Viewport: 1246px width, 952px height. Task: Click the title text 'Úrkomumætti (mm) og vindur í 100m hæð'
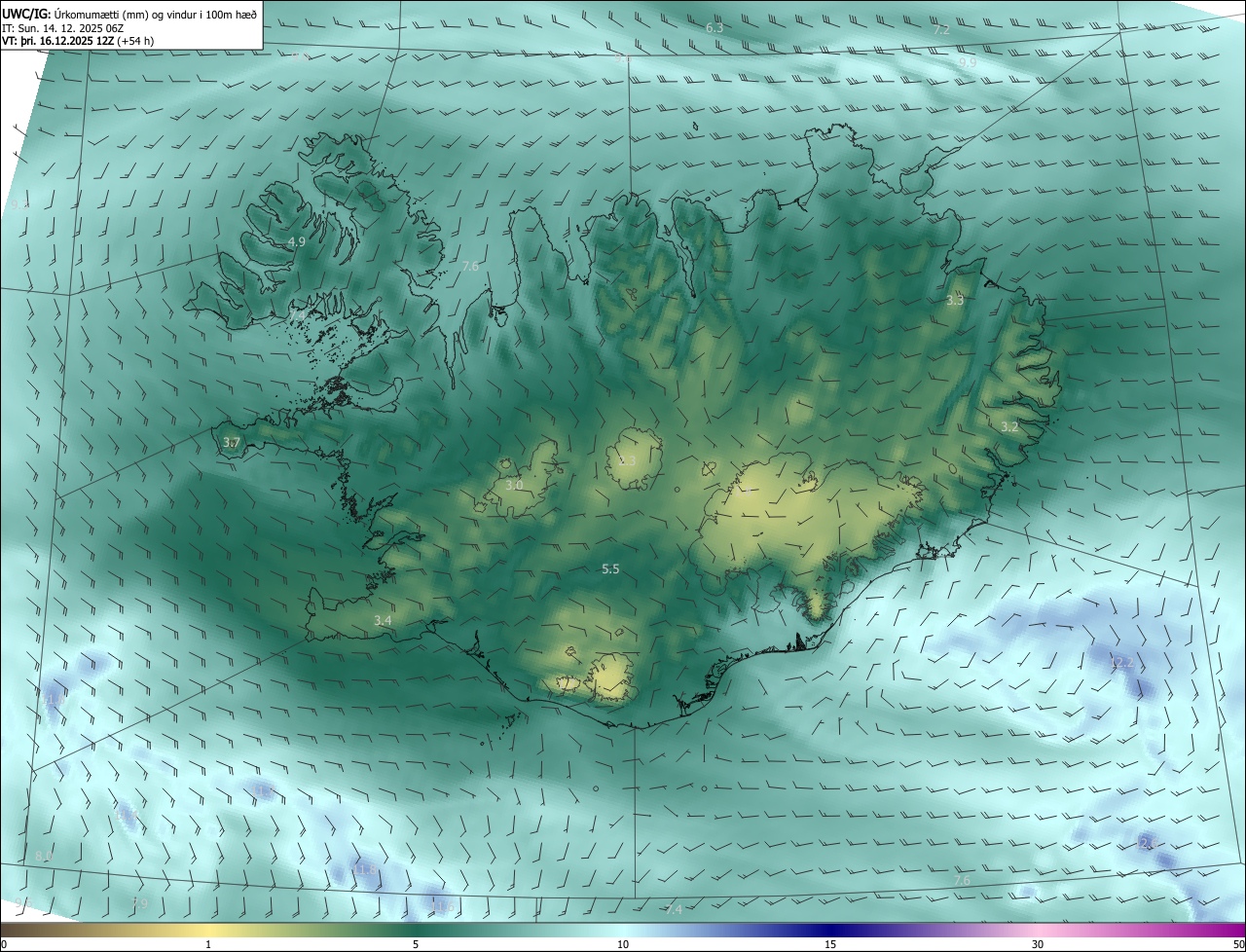pyautogui.click(x=154, y=14)
